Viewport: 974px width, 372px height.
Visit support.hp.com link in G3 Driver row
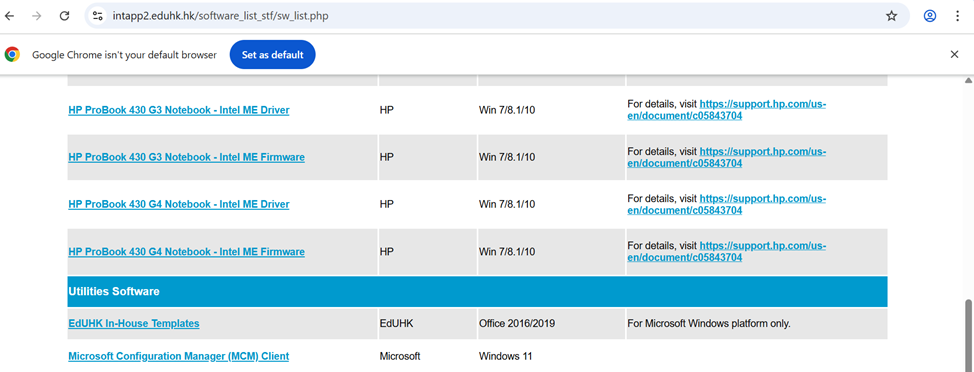pos(726,110)
